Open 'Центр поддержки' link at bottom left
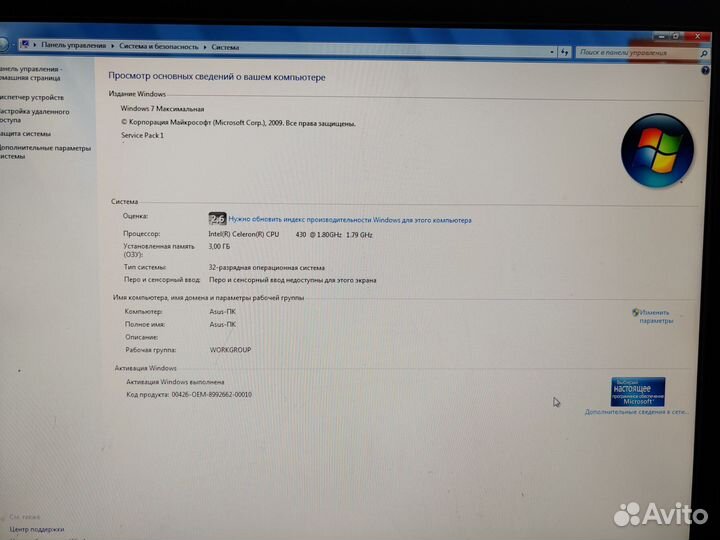This screenshot has width=720, height=540. pos(37,529)
